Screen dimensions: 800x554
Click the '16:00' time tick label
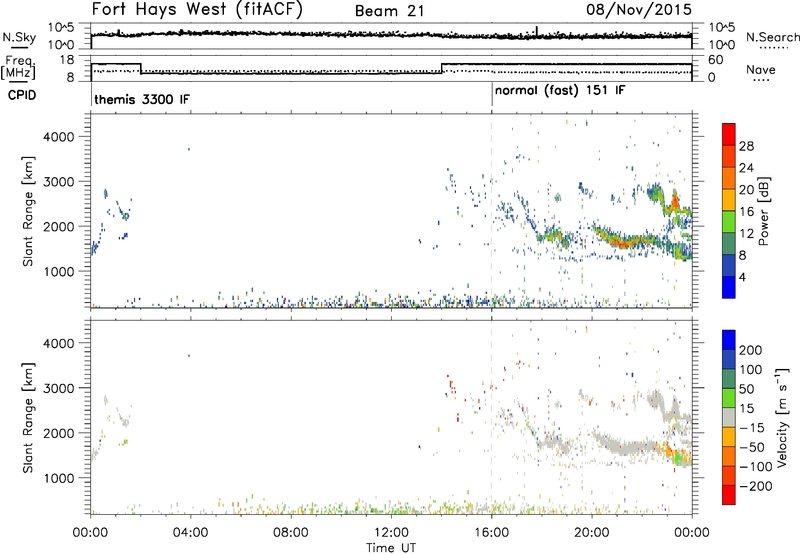coord(491,533)
